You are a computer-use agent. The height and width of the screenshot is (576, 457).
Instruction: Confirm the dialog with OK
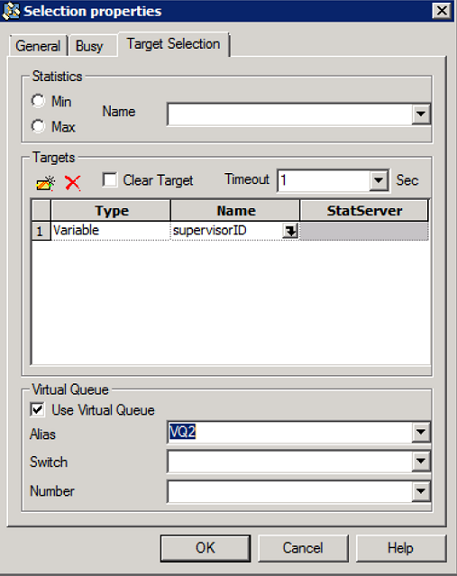(205, 548)
